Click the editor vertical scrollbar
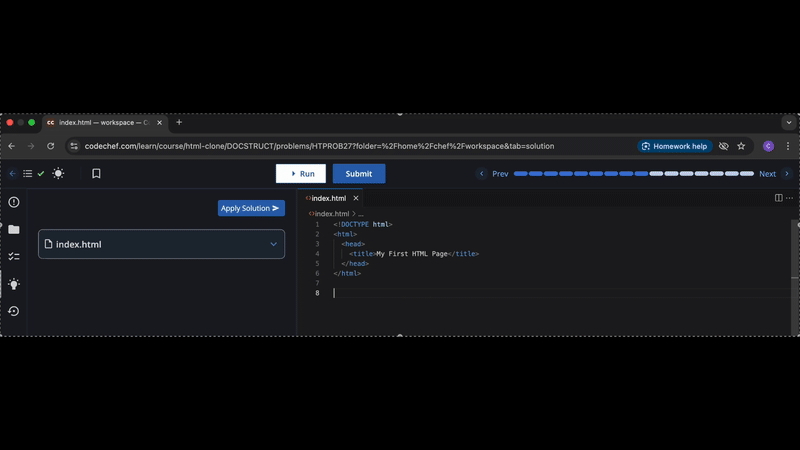The width and height of the screenshot is (800, 450). click(x=794, y=278)
